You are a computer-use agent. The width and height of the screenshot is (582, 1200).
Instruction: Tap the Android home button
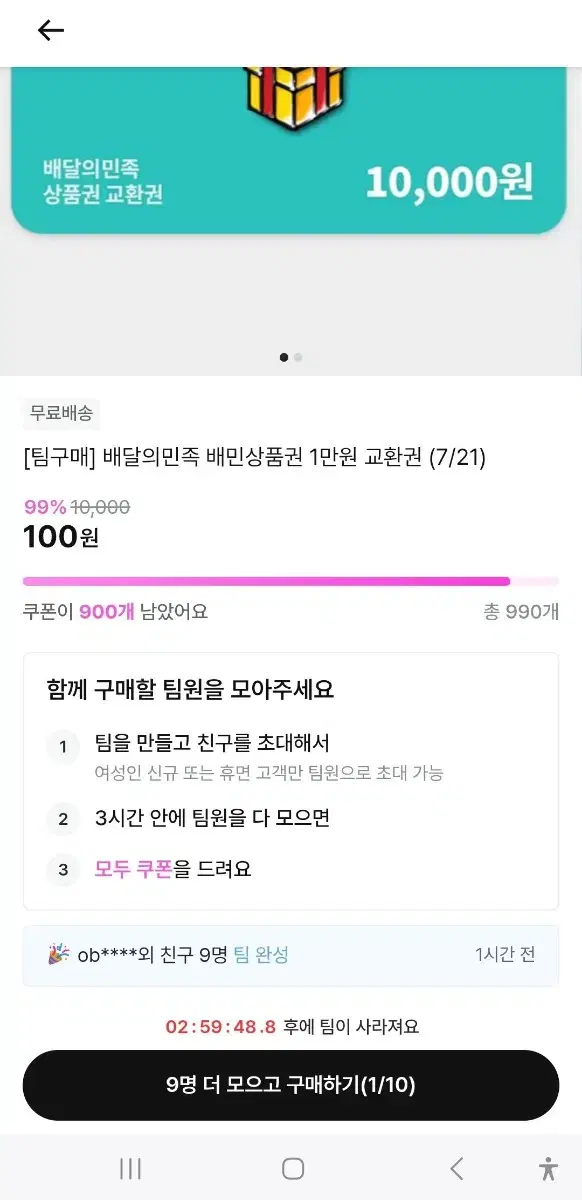click(x=293, y=1168)
